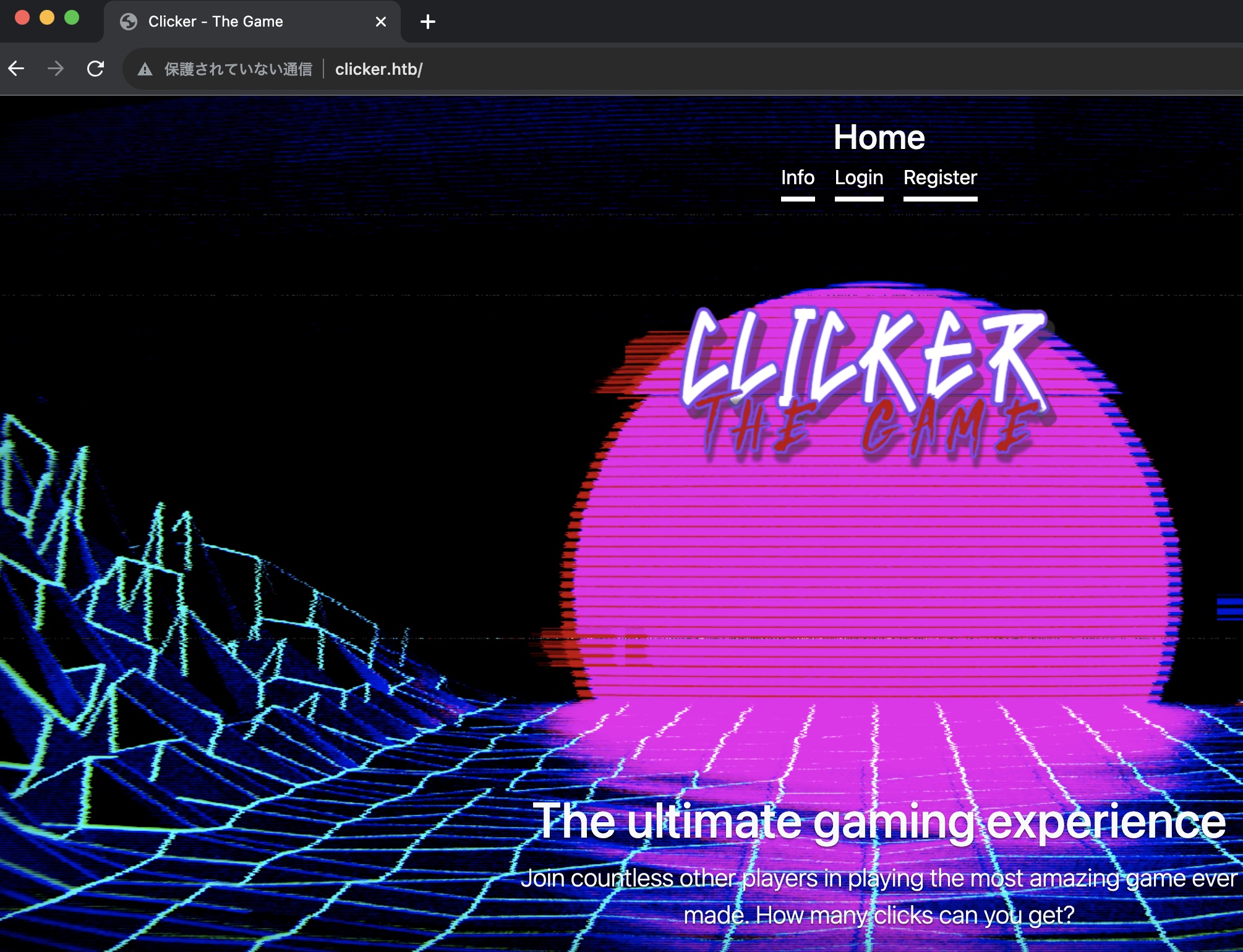Click the globe favicon on the tab

[x=129, y=22]
